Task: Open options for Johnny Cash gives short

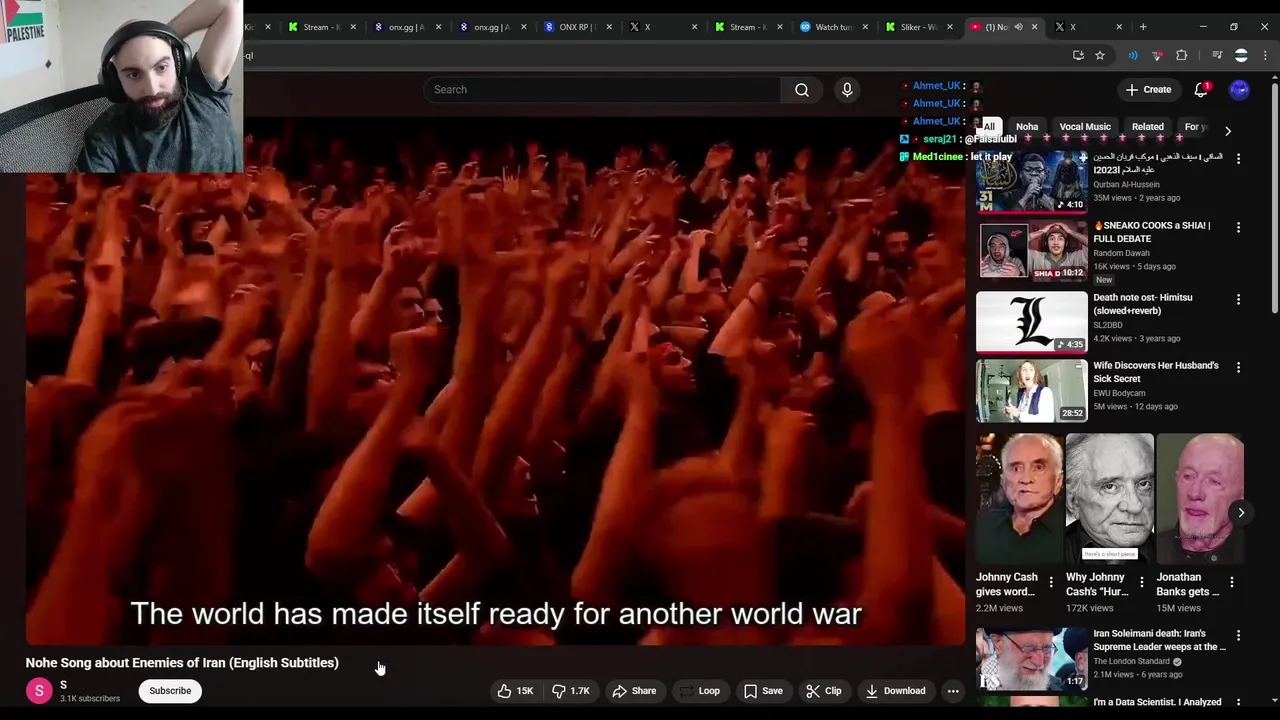Action: coord(1051,582)
